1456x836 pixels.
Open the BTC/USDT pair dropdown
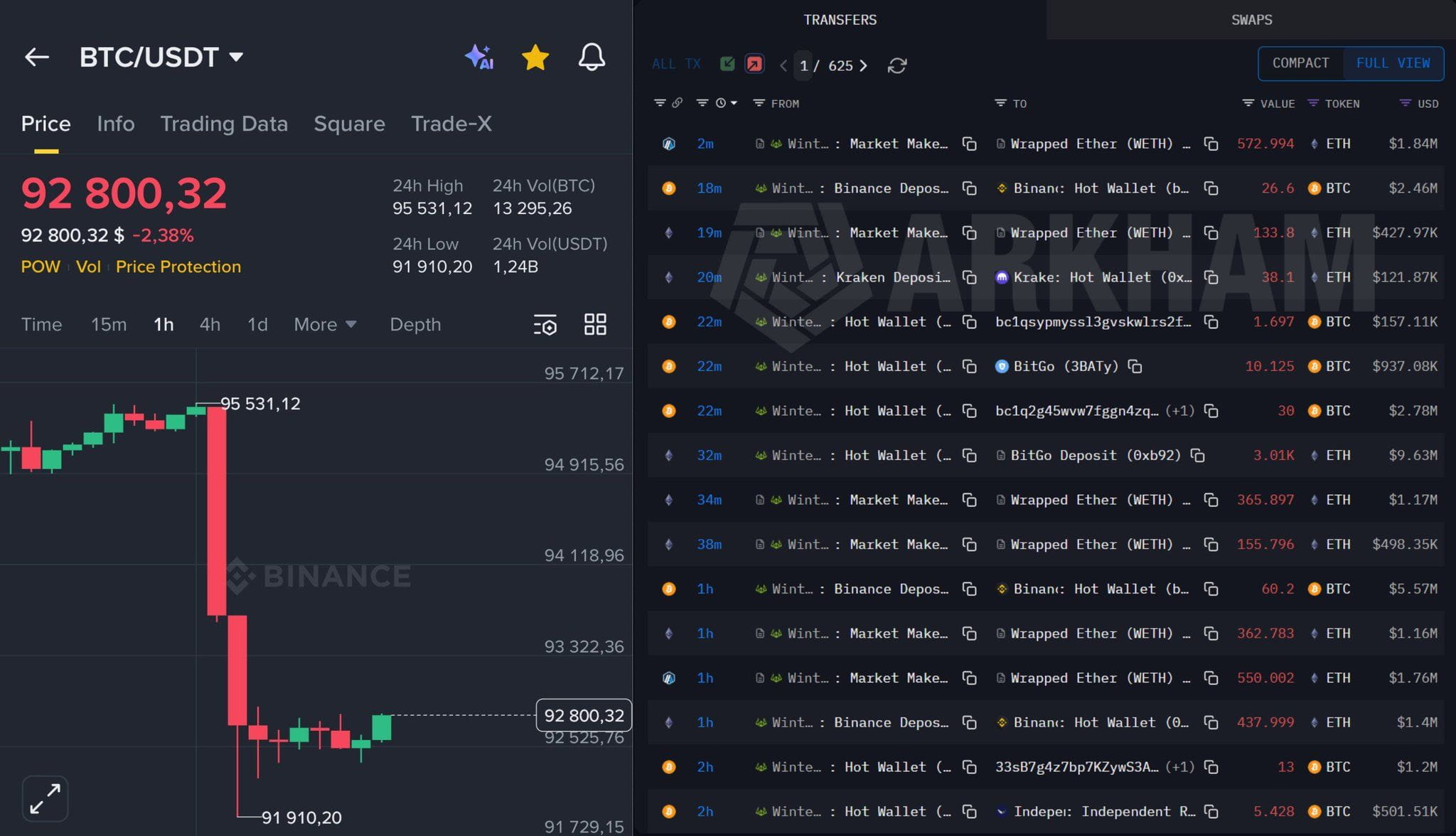(x=236, y=57)
